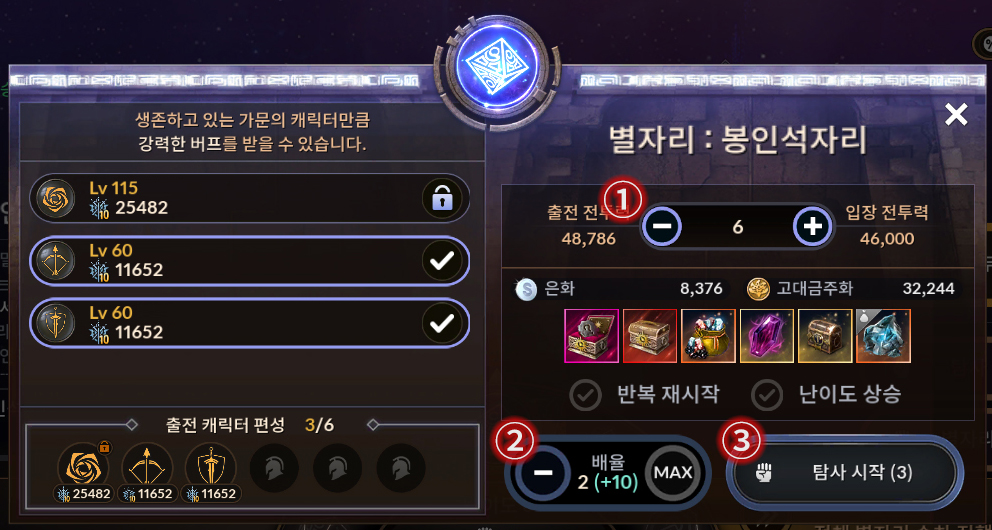992x530 pixels.
Task: Click the blue-white crystal ore reward icon
Action: point(883,336)
